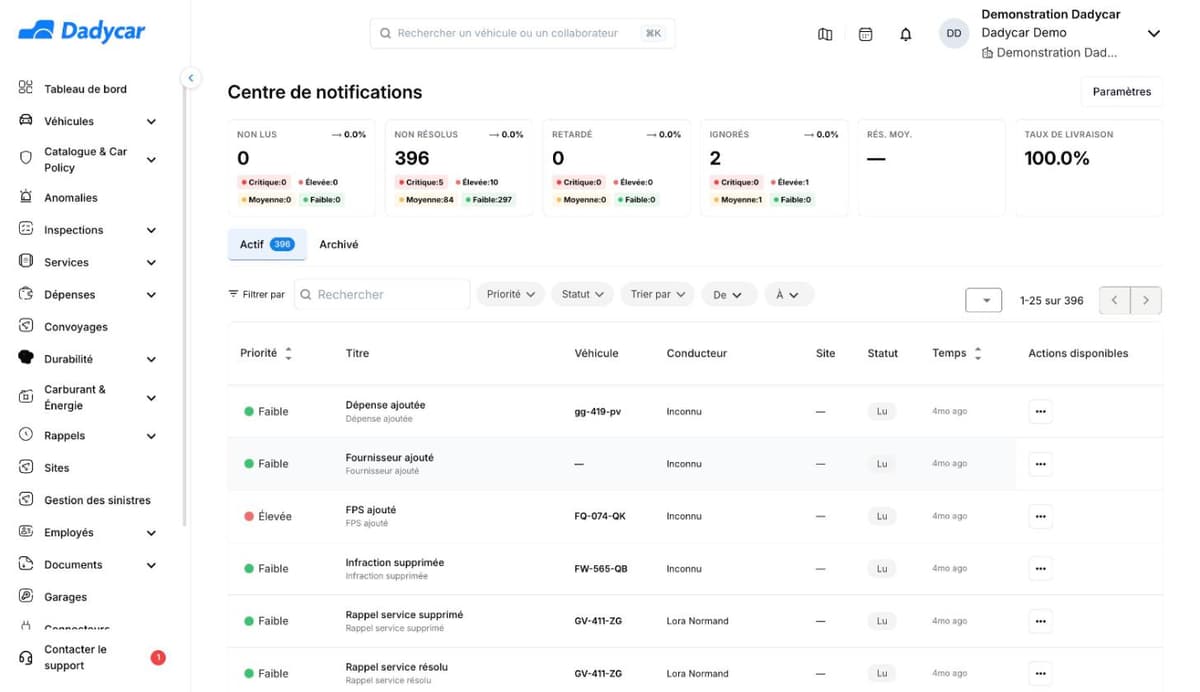Click the Documents folder icon

coord(26,564)
